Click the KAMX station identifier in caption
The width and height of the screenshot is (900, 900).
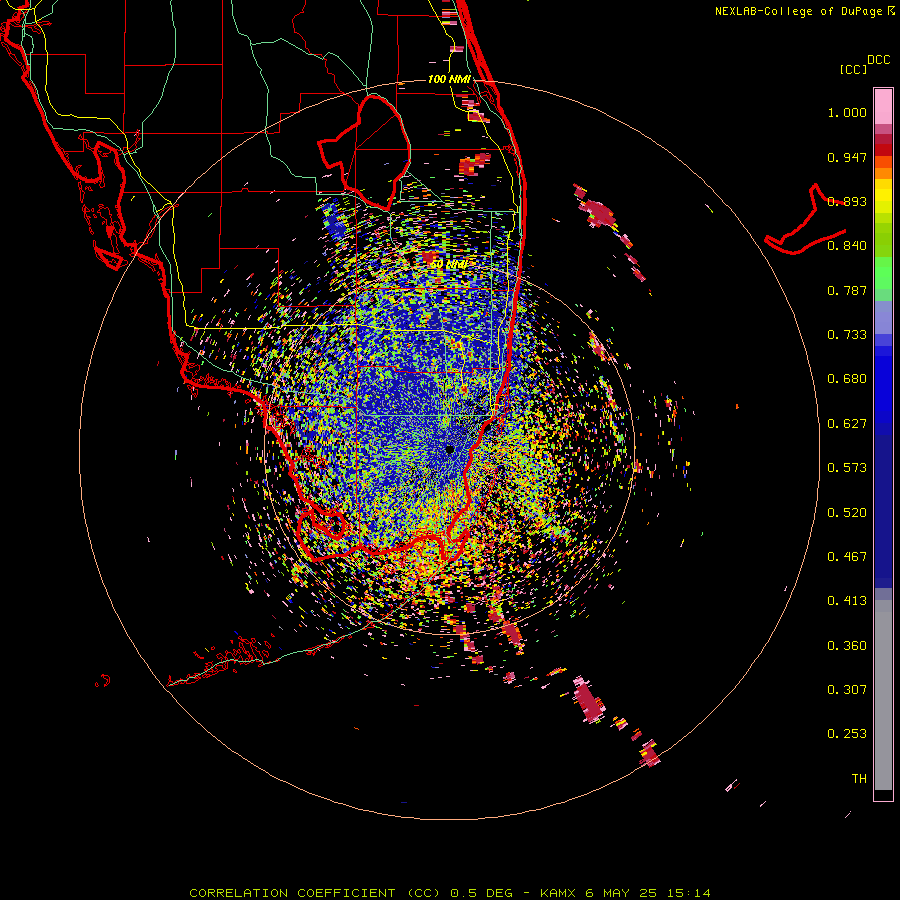tap(559, 893)
